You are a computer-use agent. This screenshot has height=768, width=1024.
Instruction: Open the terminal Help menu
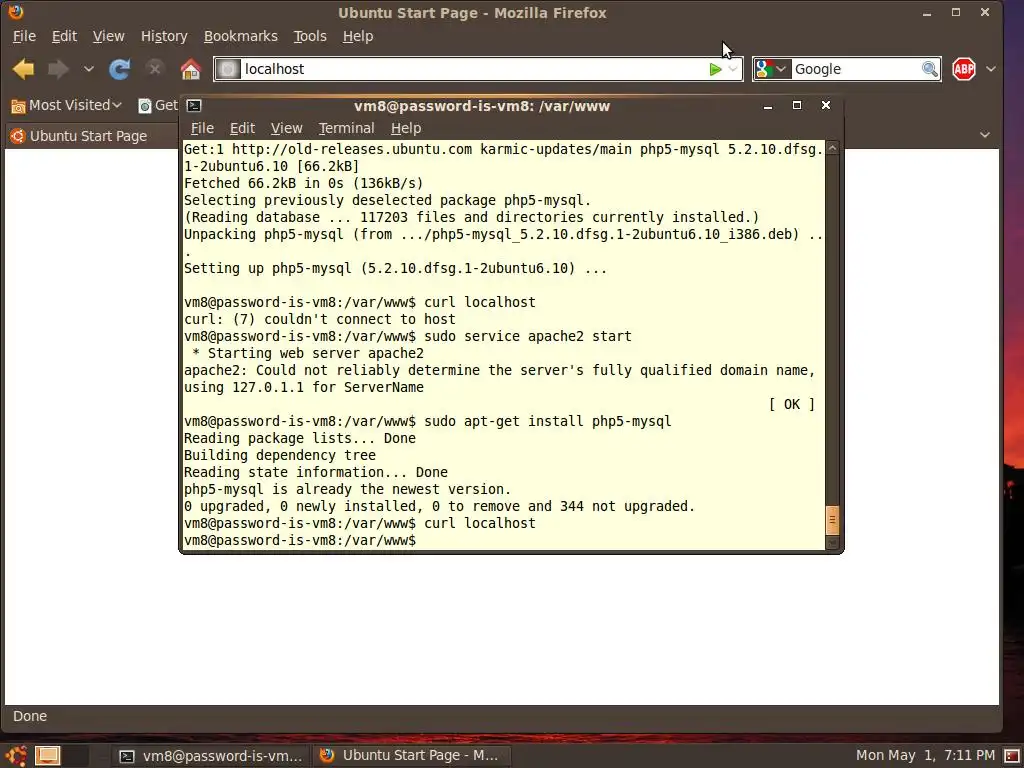pyautogui.click(x=406, y=128)
